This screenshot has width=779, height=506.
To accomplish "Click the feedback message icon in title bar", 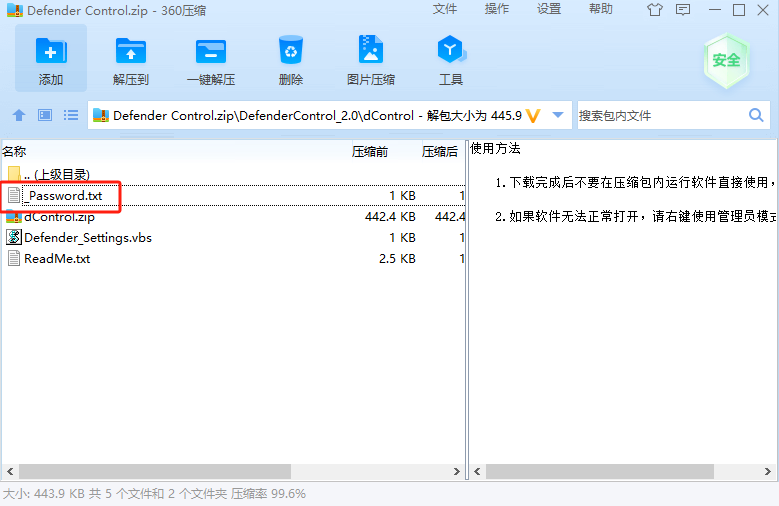I will pyautogui.click(x=683, y=10).
